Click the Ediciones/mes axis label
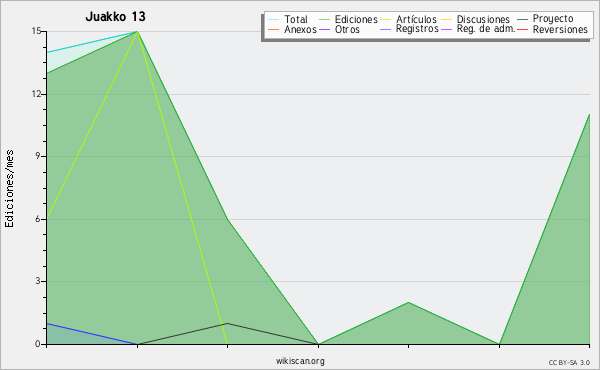The height and width of the screenshot is (370, 600). [x=9, y=189]
